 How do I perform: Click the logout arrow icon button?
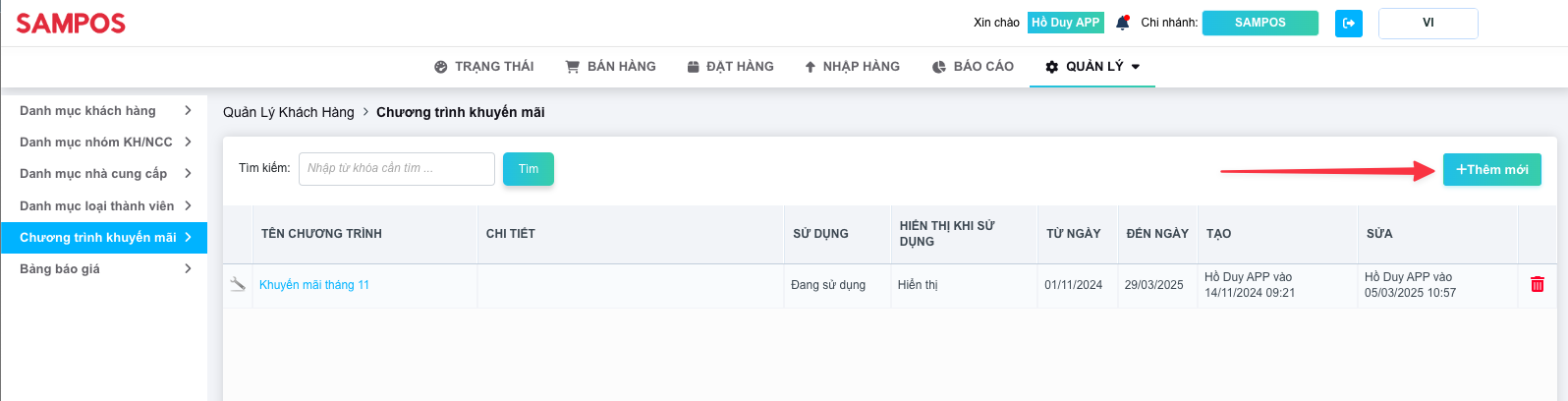[1349, 23]
